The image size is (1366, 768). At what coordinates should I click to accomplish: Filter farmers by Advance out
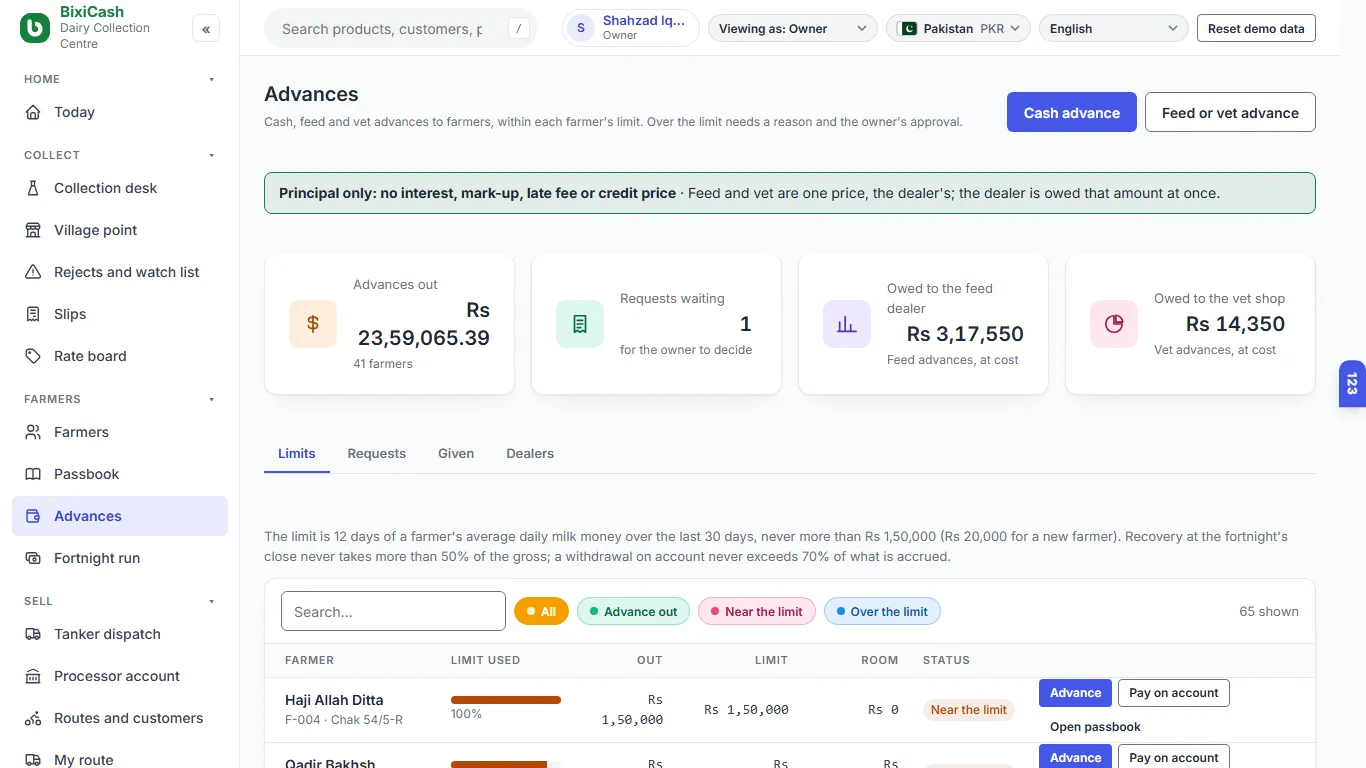[633, 611]
